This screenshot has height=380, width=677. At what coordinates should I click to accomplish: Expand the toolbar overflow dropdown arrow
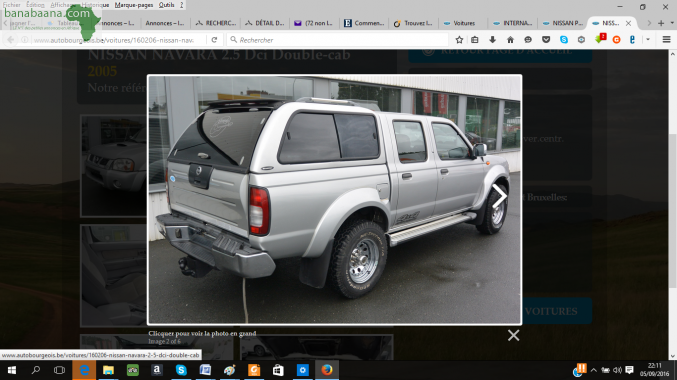648,40
